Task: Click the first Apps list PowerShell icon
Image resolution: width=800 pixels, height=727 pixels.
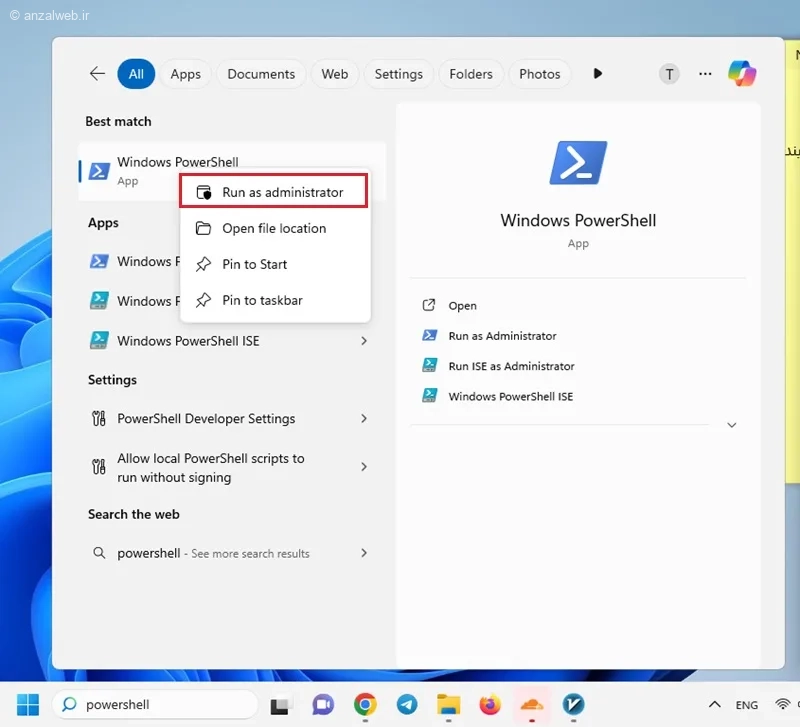Action: (x=99, y=261)
